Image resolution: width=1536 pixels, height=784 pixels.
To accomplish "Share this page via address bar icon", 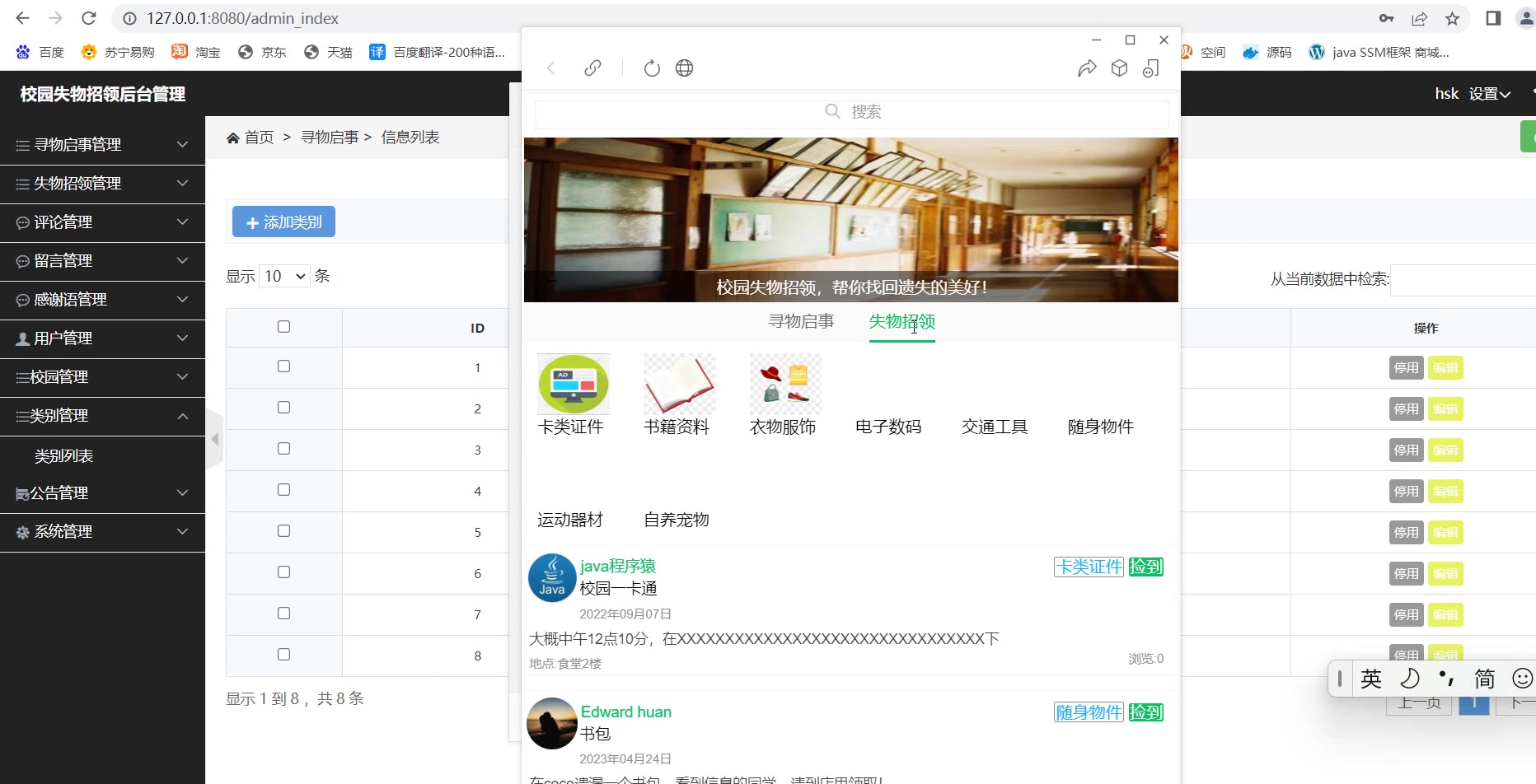I will pos(1419,18).
